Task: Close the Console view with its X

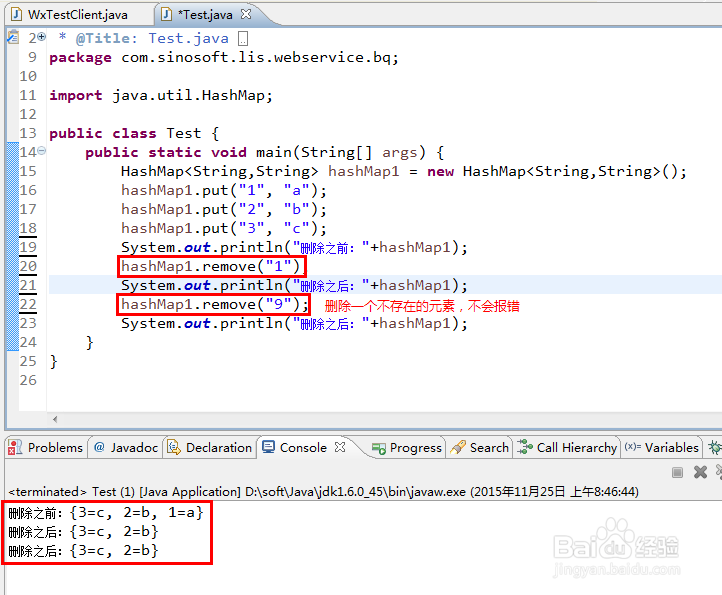Action: (x=340, y=447)
